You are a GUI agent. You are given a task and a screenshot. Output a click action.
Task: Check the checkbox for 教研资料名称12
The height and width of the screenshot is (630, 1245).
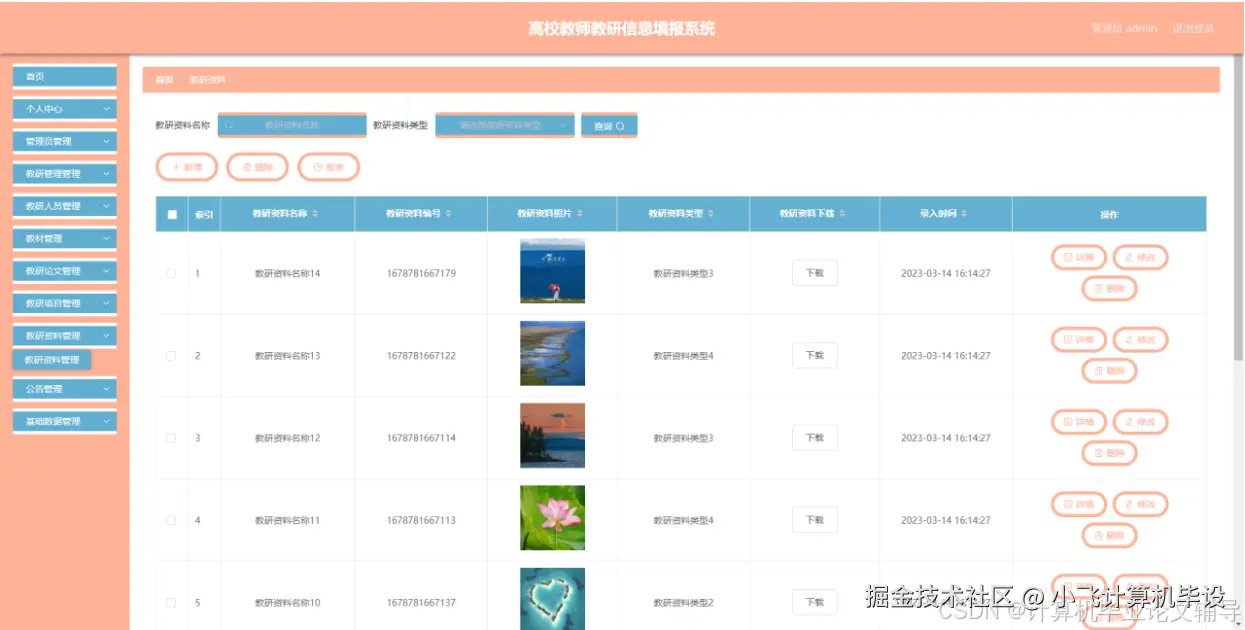pyautogui.click(x=170, y=436)
